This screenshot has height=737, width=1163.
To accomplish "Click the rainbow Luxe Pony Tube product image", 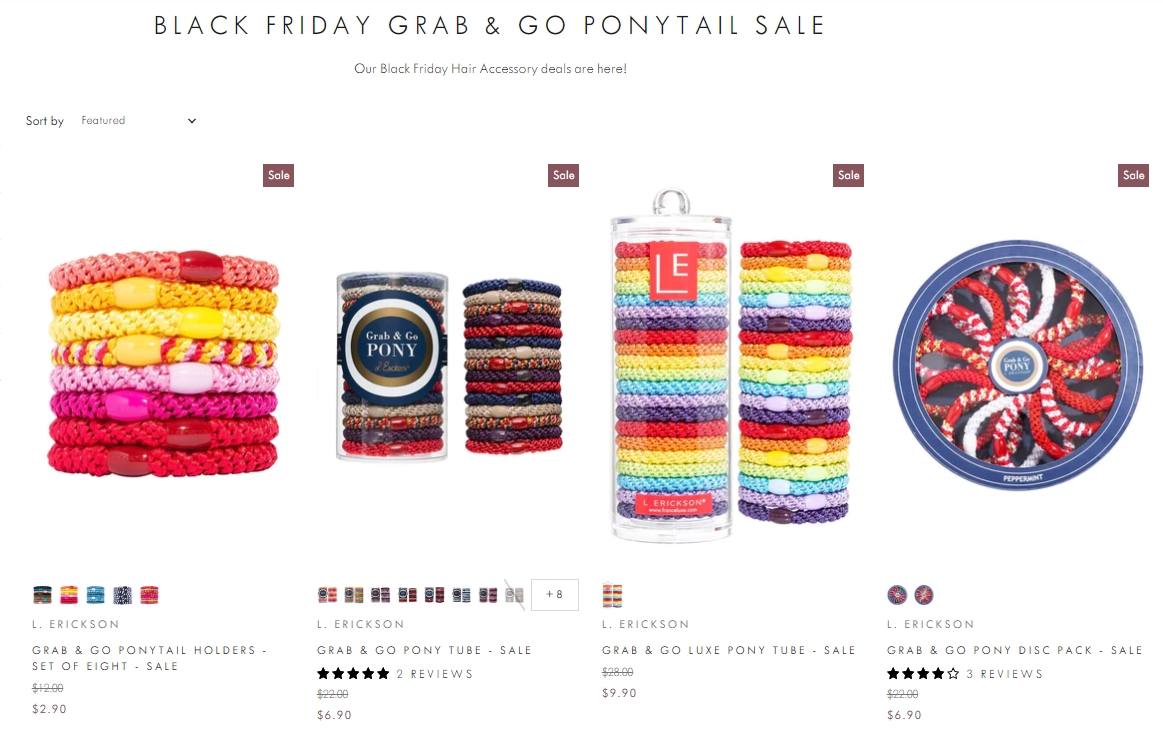I will [x=730, y=366].
